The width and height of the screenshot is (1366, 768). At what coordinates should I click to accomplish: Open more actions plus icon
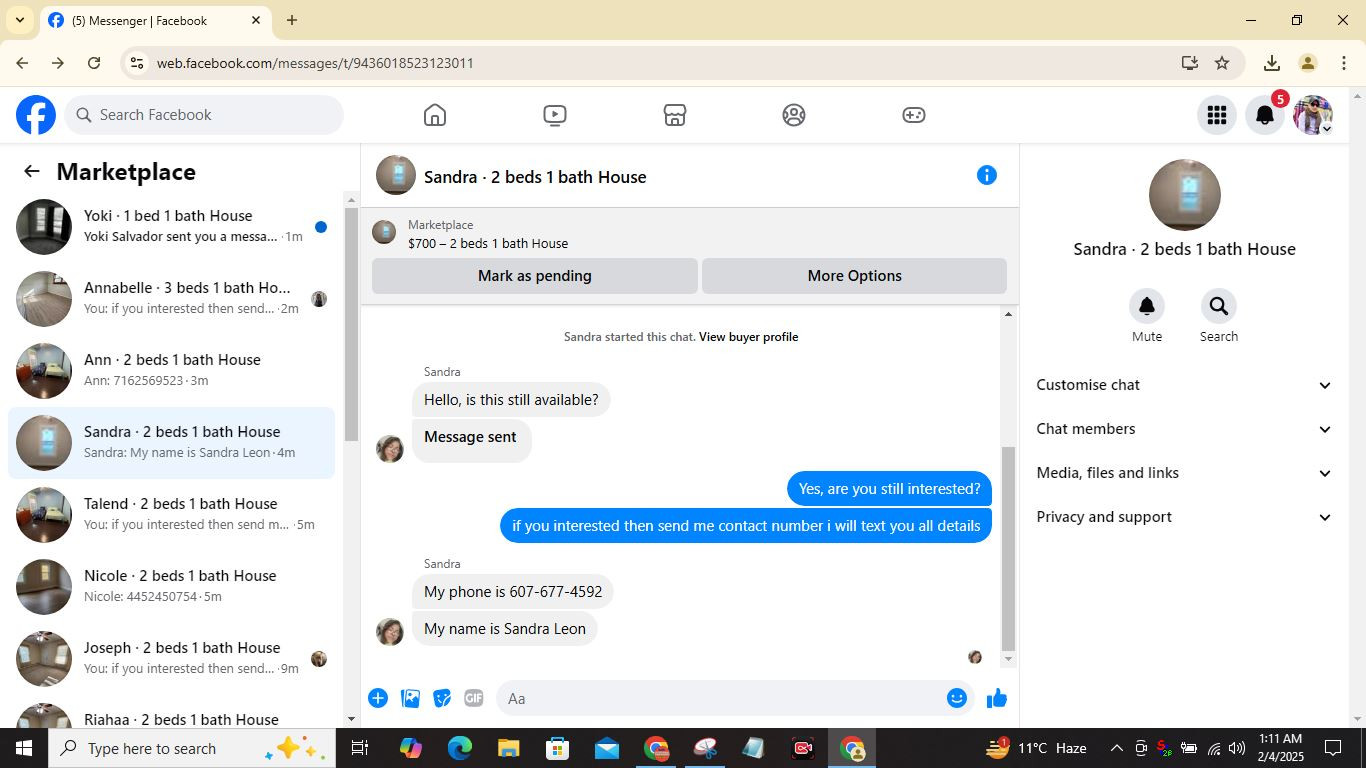378,698
